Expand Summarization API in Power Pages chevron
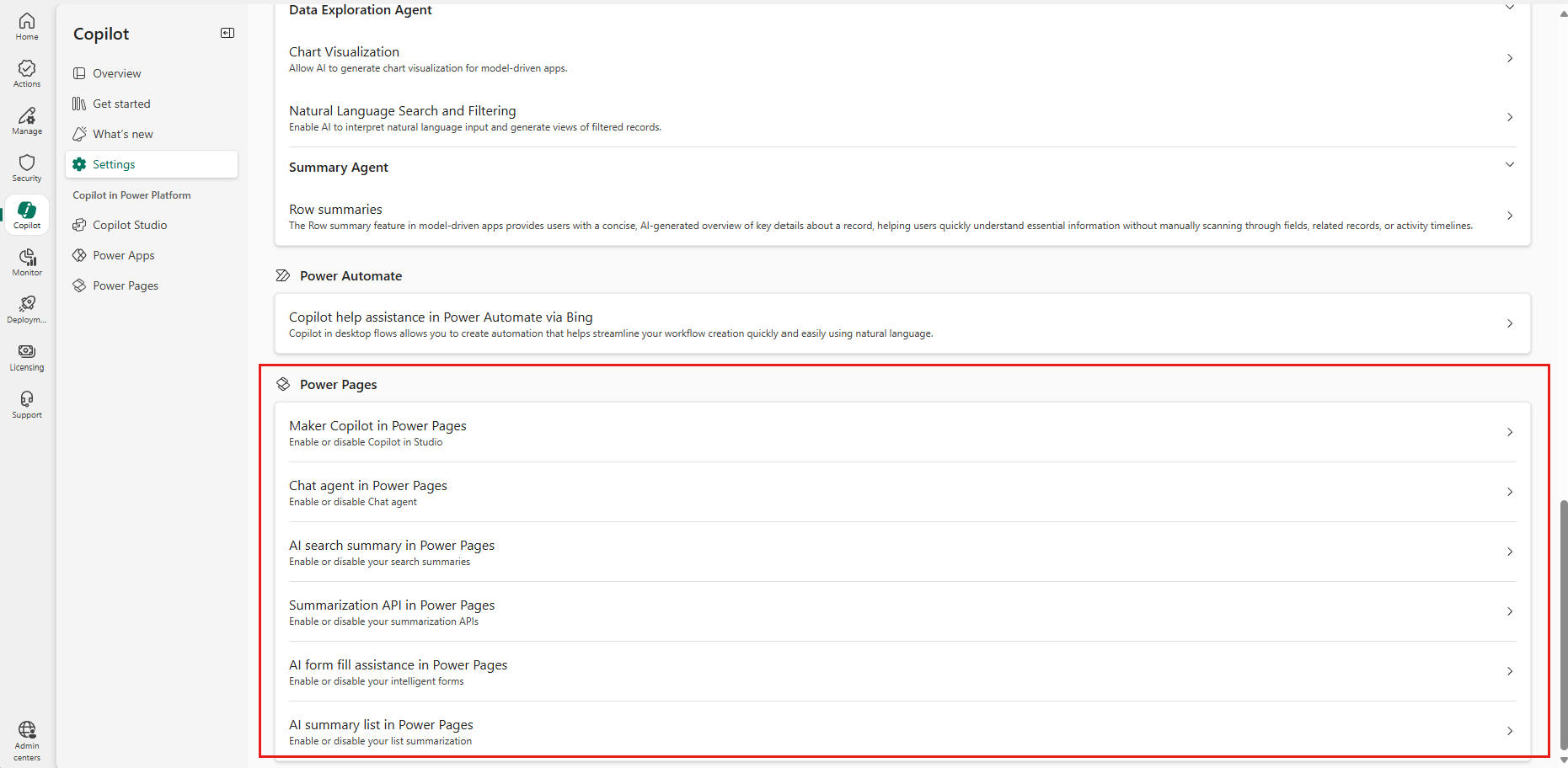The width and height of the screenshot is (1568, 768). pyautogui.click(x=1510, y=611)
